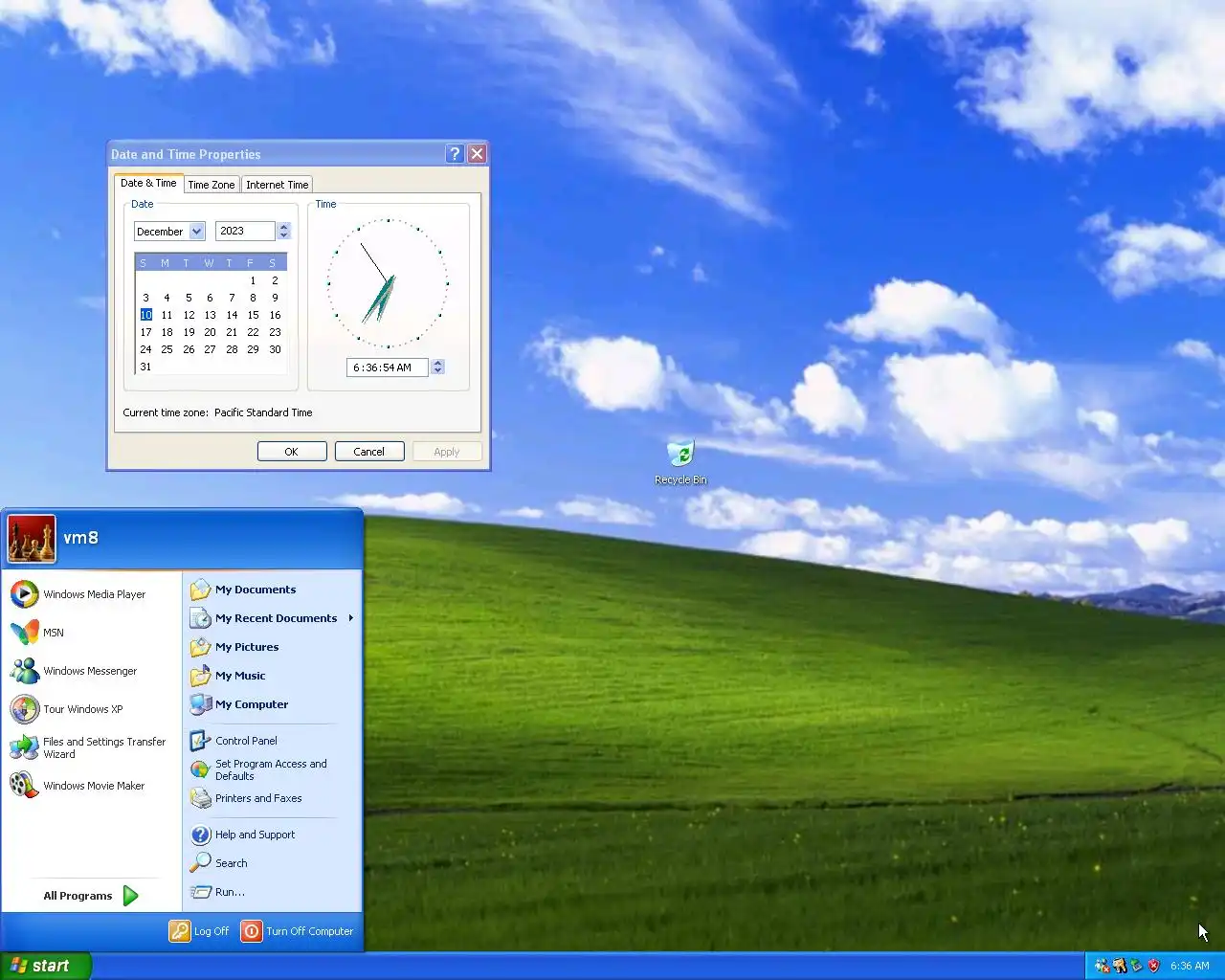Open Set Program Access and Defaults
The height and width of the screenshot is (980, 1225).
(x=258, y=769)
